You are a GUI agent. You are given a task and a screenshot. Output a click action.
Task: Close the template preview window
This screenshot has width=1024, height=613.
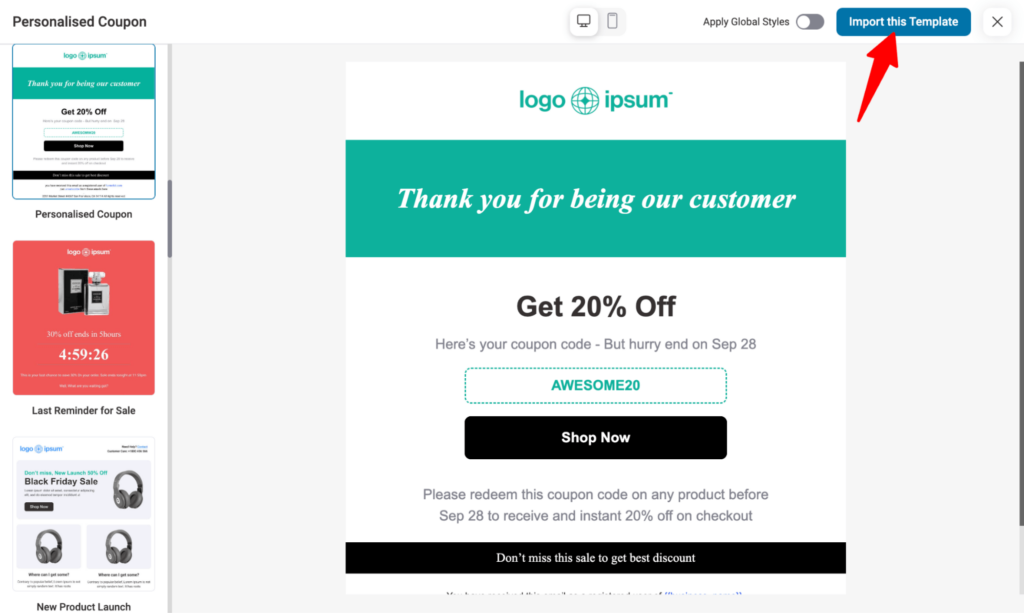(996, 21)
